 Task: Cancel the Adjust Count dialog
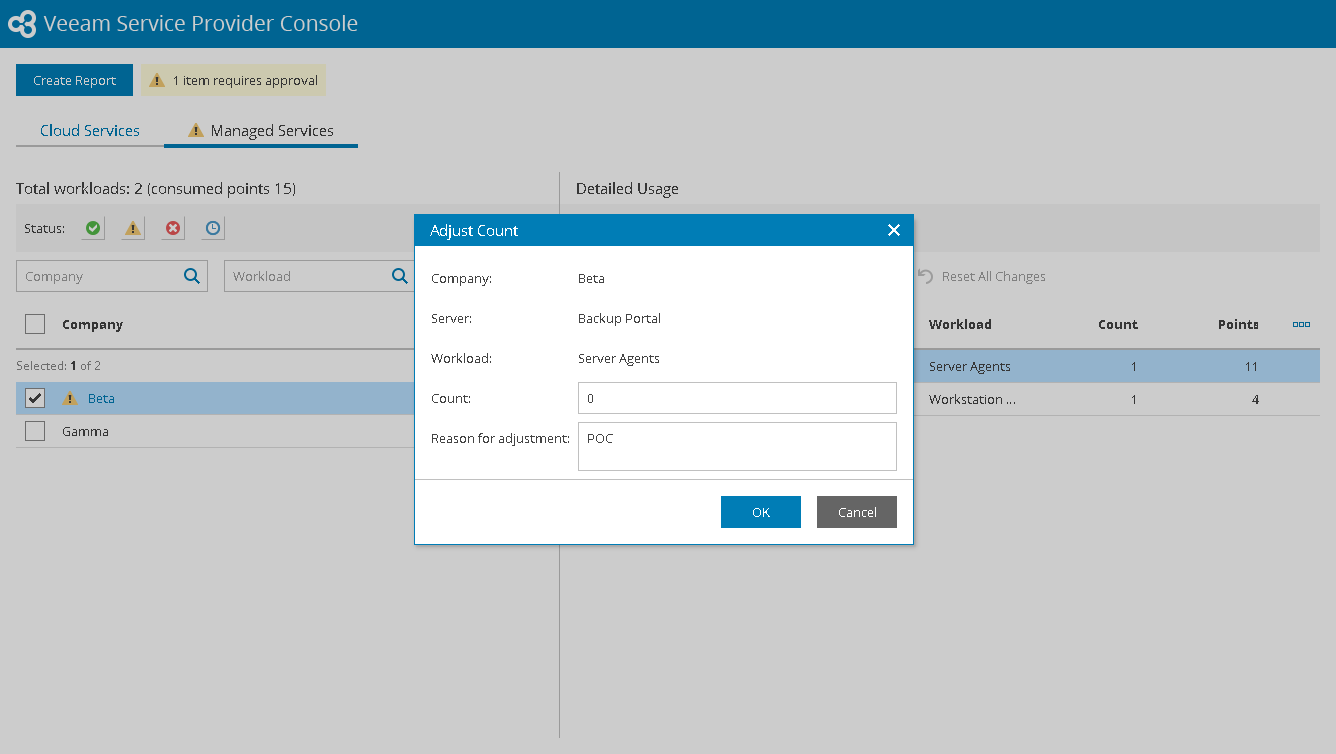click(857, 512)
